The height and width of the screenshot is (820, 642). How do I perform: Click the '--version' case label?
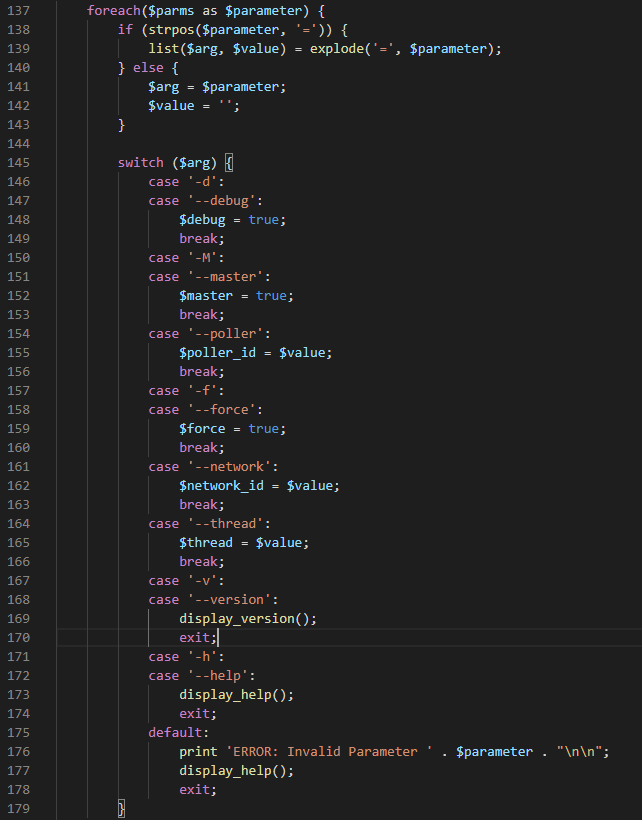[x=233, y=600]
